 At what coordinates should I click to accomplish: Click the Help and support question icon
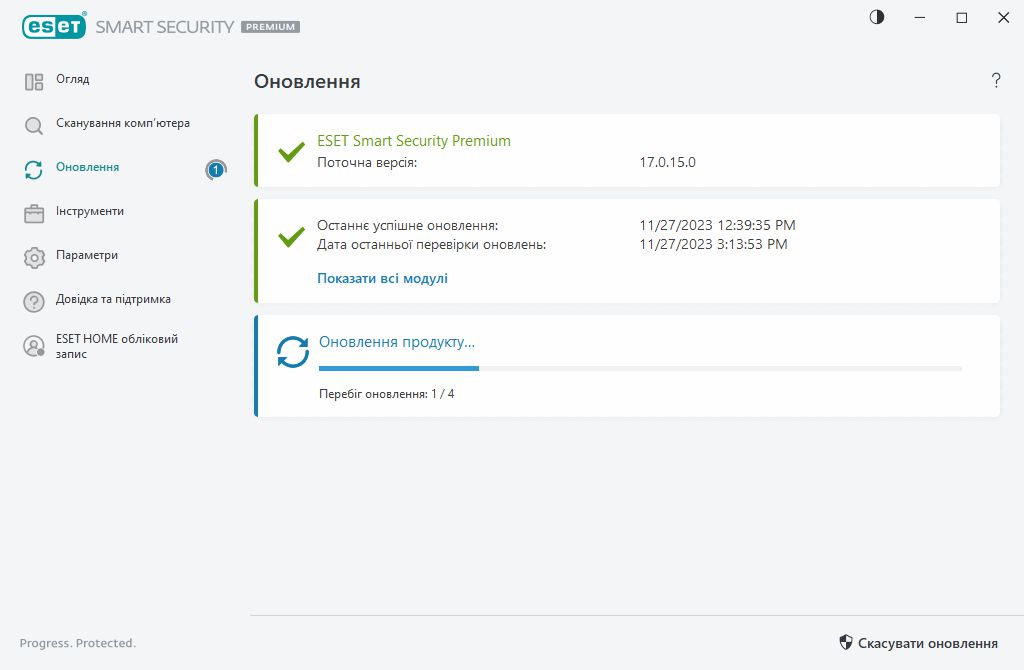tap(34, 301)
